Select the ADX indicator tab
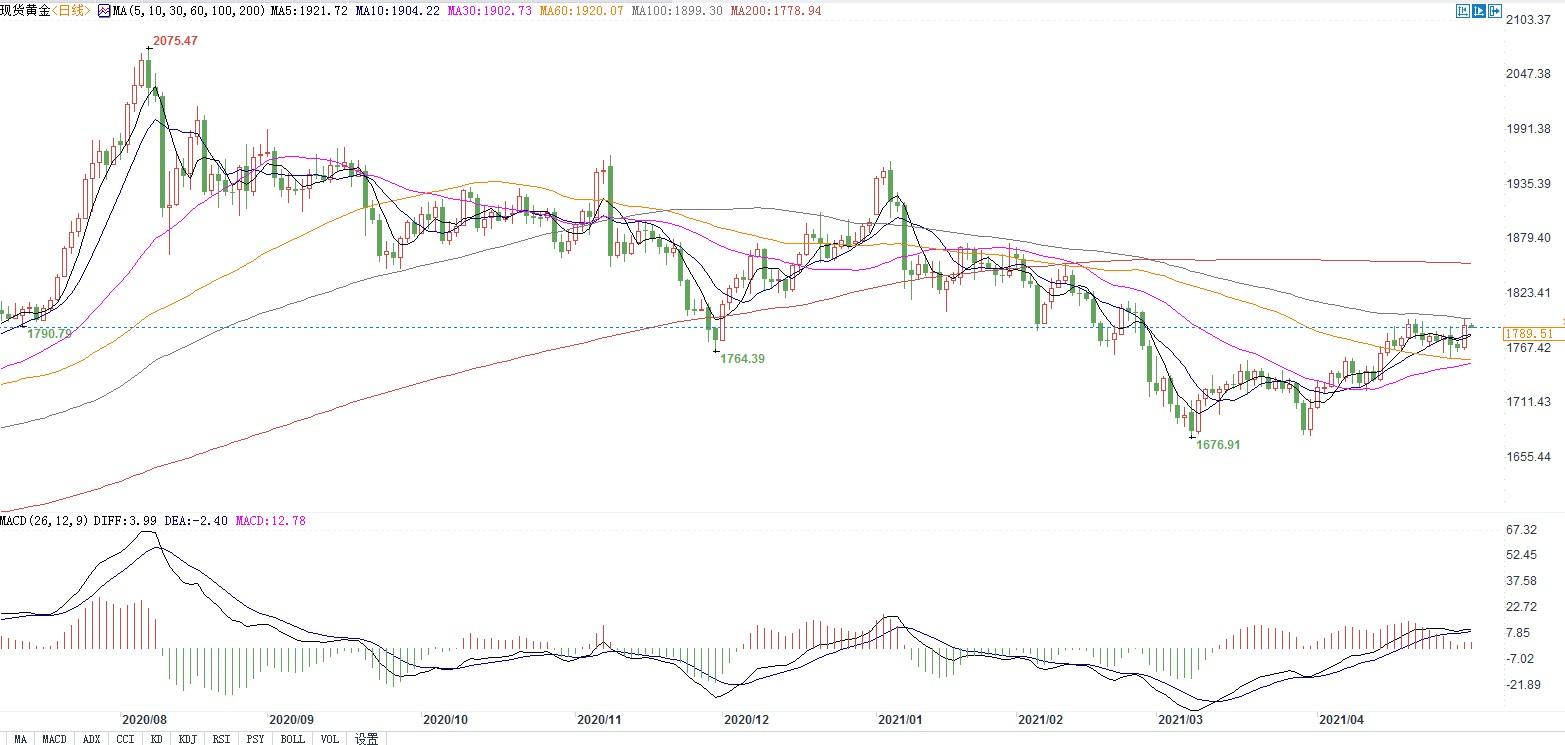The image size is (1565, 745). click(x=91, y=738)
